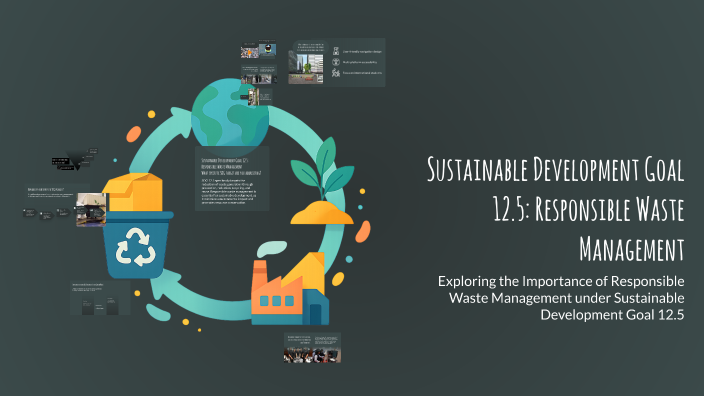Select the orange factory illustration
The image size is (704, 396).
tap(290, 290)
